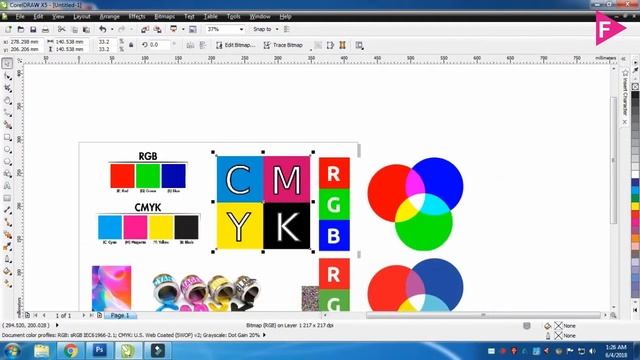
Task: Collapse the docker panel chevron
Action: (x=624, y=59)
